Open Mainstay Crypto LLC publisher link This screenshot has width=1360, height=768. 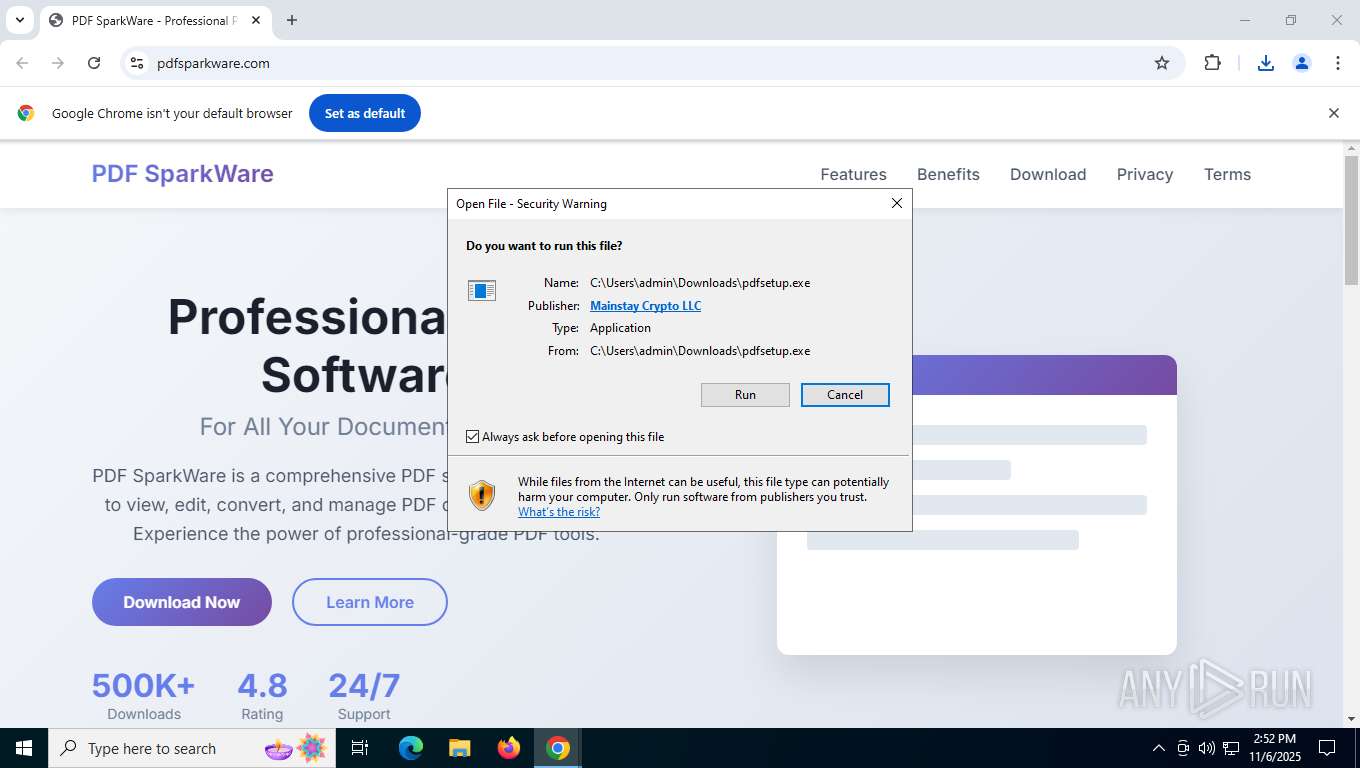pos(645,306)
